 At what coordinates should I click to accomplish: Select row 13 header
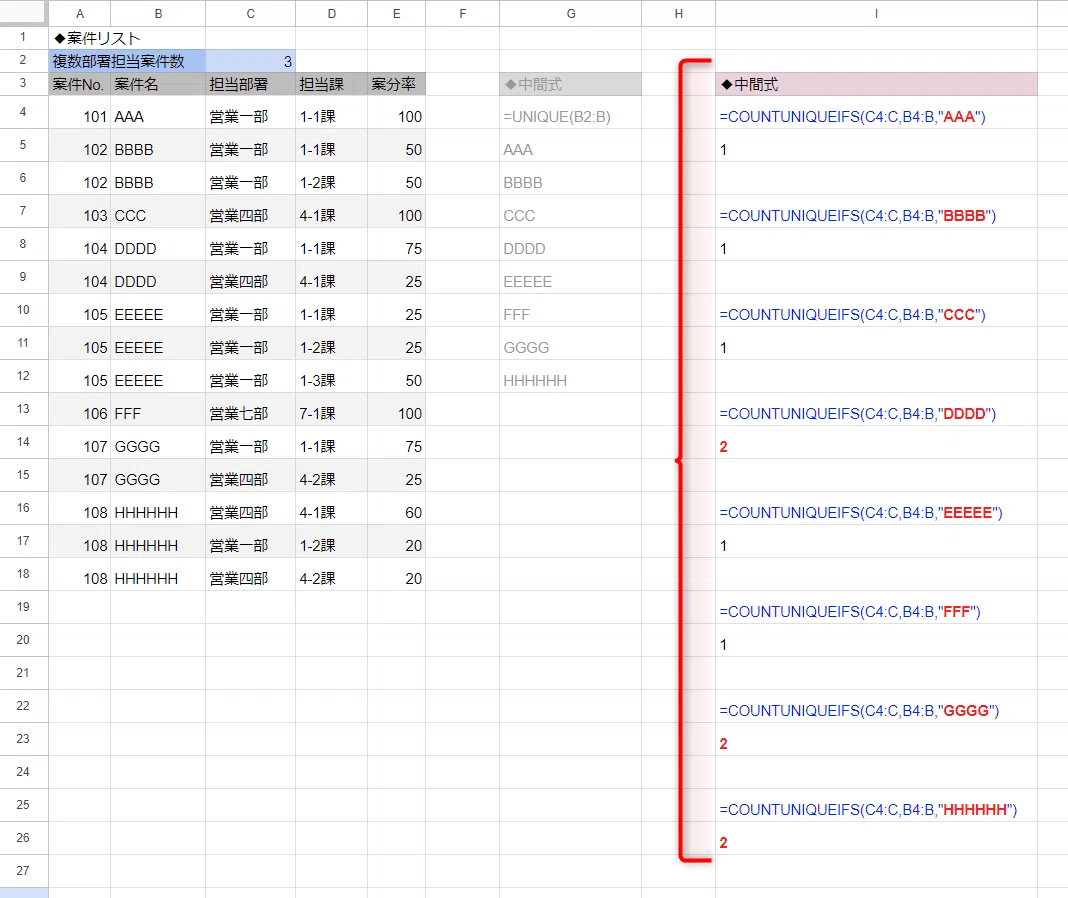click(23, 409)
